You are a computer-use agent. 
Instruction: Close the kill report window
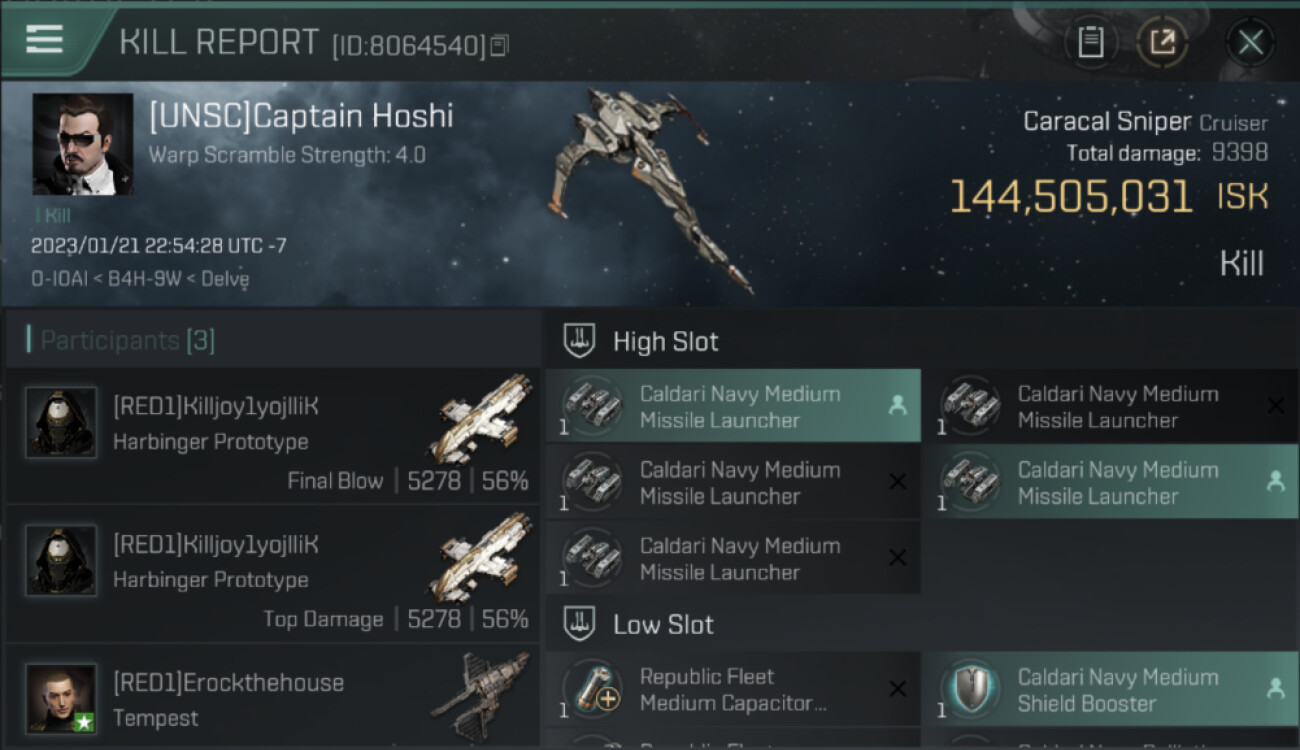1250,42
